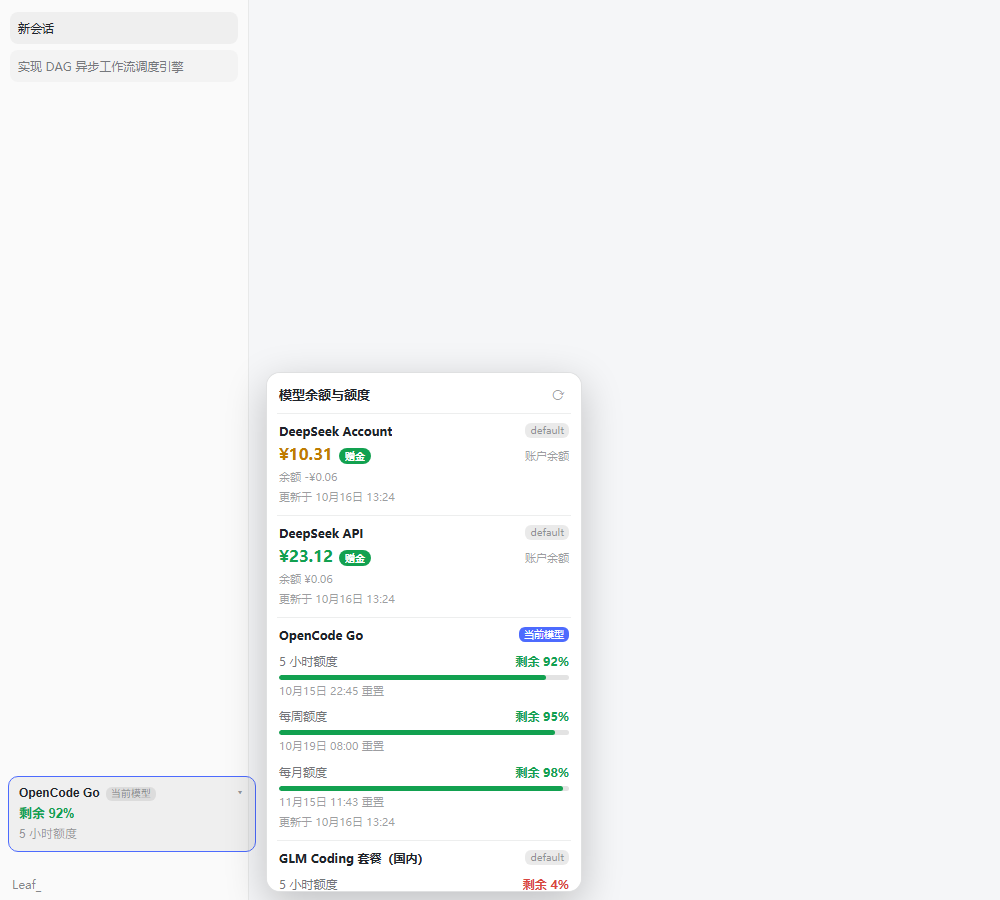Click the 账户余额 label of DeepSeek API
1000x900 pixels.
click(547, 558)
